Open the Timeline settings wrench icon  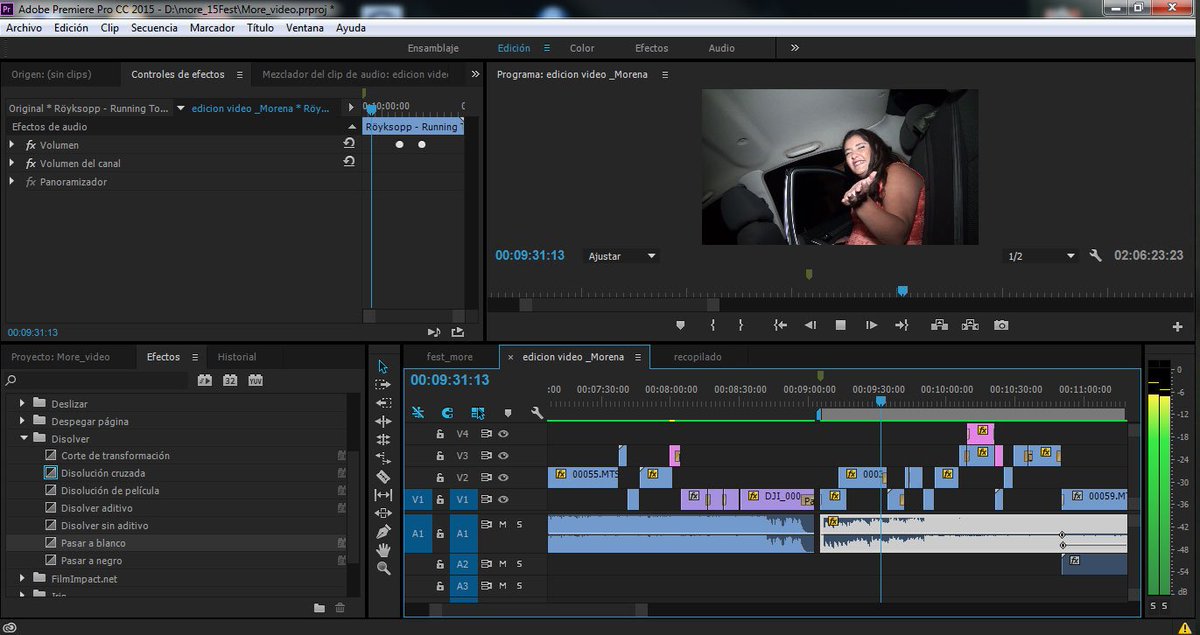pos(537,412)
